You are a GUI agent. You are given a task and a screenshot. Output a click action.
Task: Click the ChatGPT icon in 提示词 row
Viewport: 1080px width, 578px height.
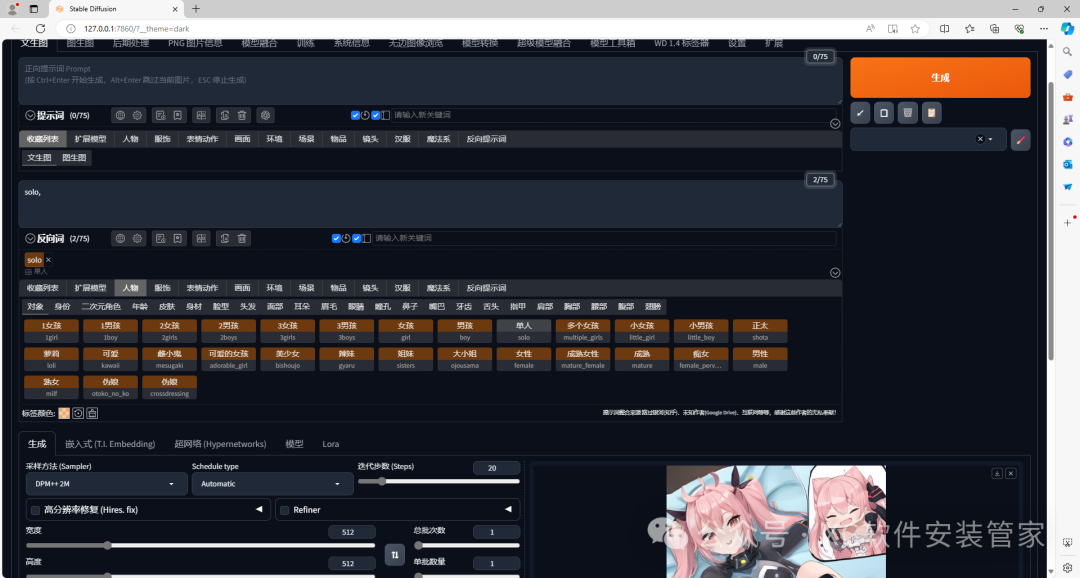pyautogui.click(x=265, y=116)
